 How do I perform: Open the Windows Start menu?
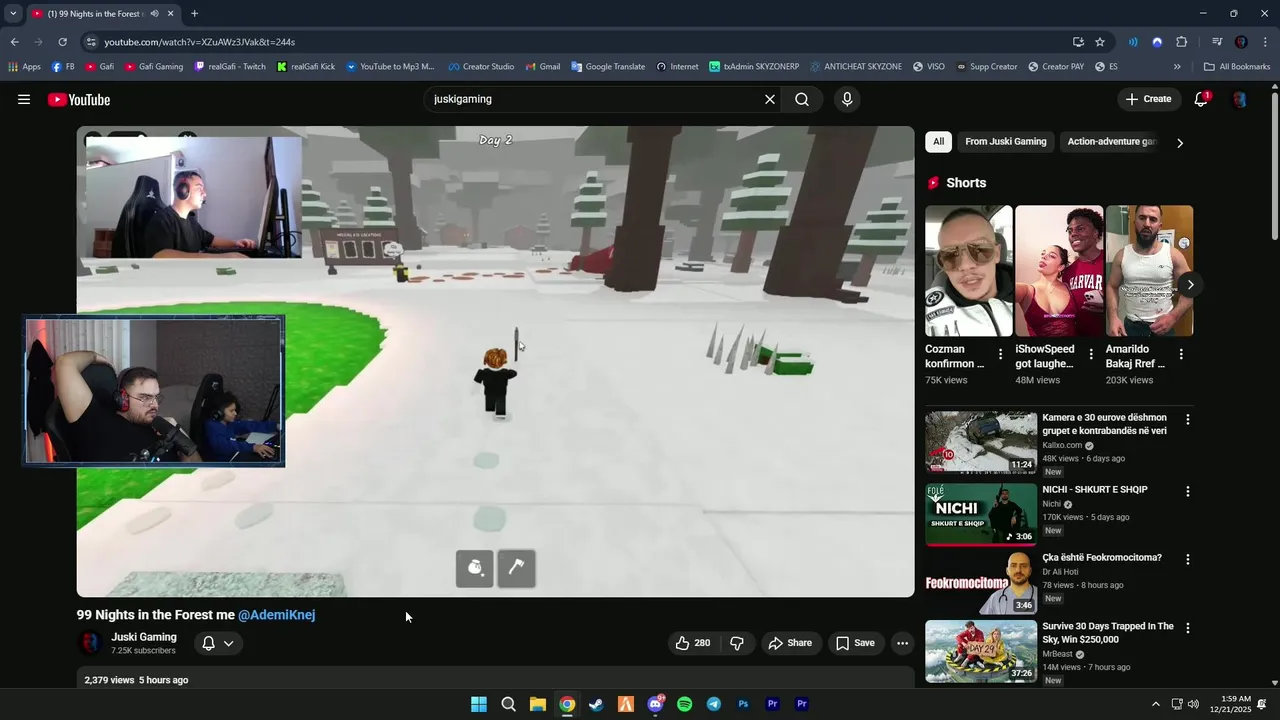[479, 704]
